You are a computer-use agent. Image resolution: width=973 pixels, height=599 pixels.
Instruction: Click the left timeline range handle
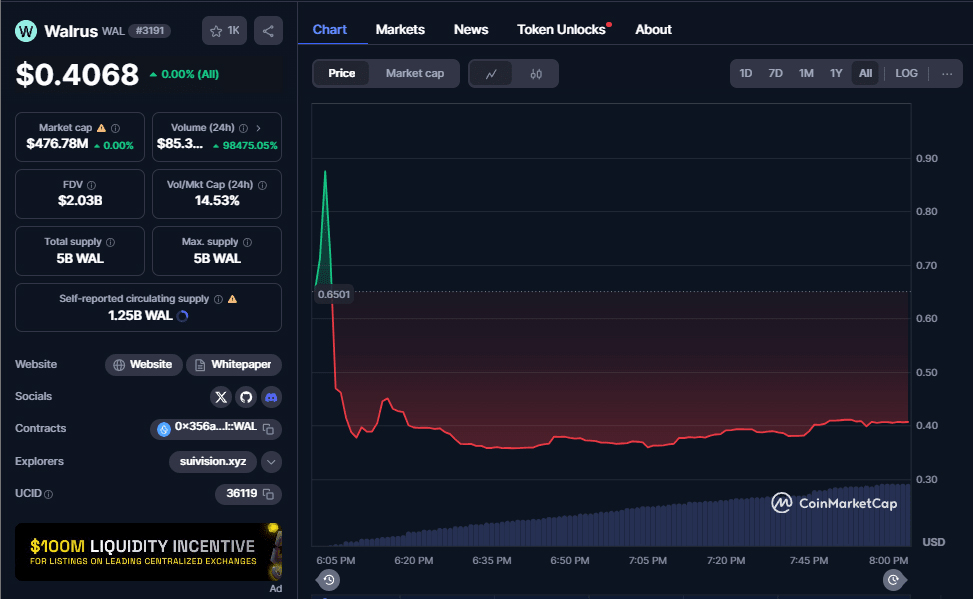329,580
